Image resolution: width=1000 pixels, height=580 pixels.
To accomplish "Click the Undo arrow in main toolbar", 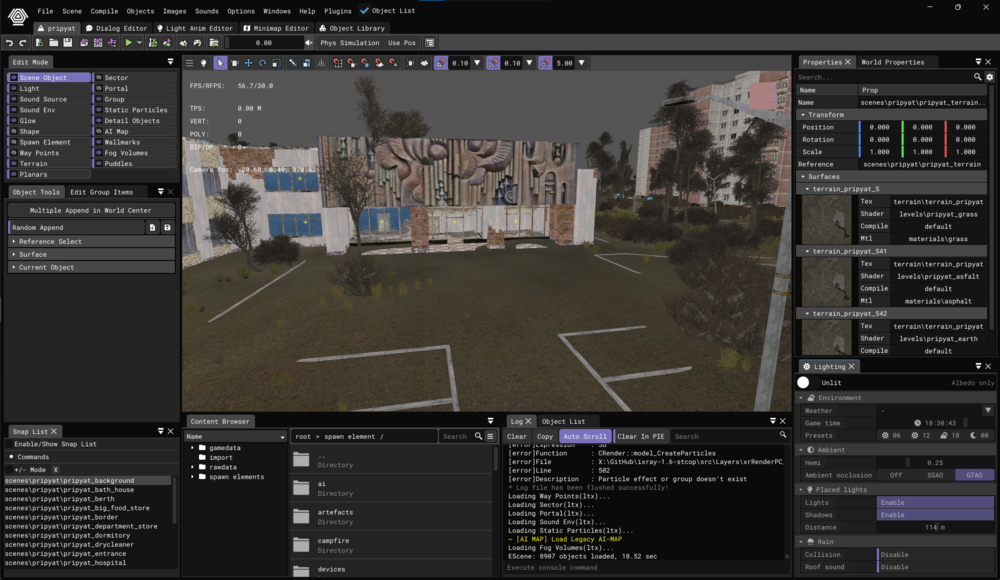I will [9, 43].
